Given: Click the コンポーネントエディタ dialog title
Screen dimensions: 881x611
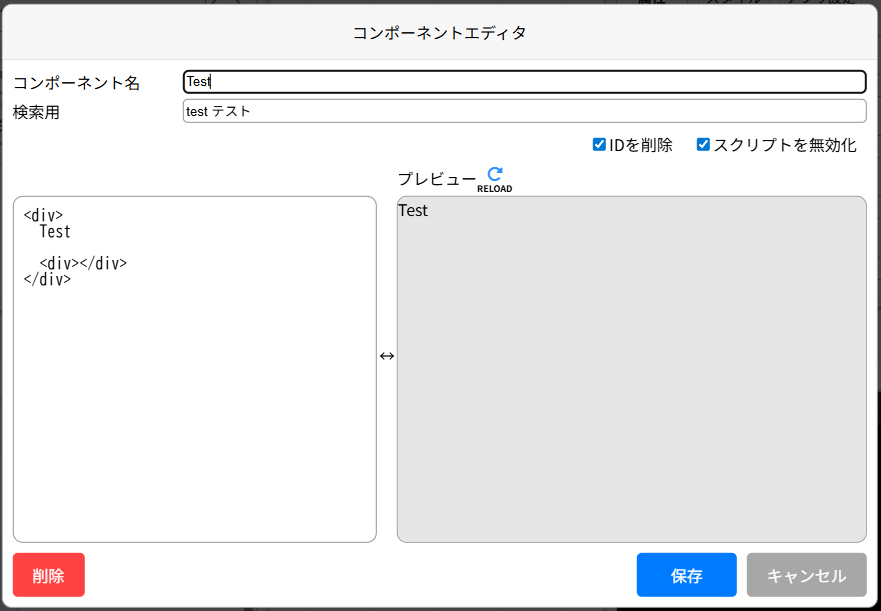Looking at the screenshot, I should click(440, 32).
